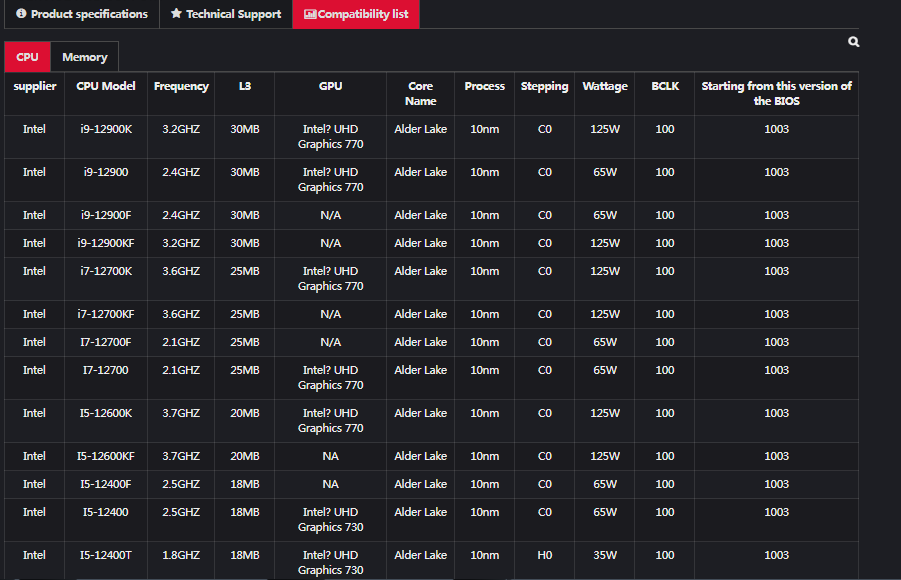
Task: Click the Core Name column header
Action: (421, 93)
